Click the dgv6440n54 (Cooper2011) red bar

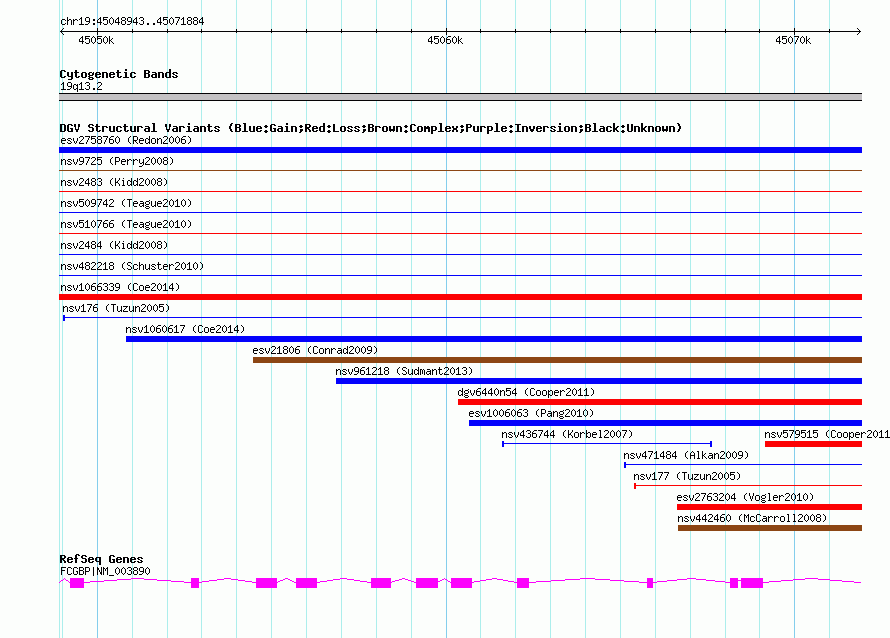coord(659,402)
